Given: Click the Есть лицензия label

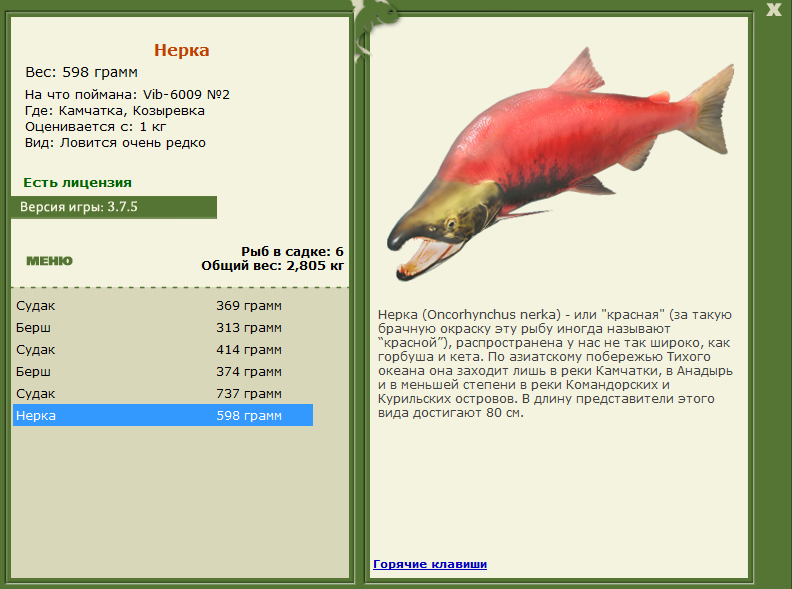Looking at the screenshot, I should 77,182.
